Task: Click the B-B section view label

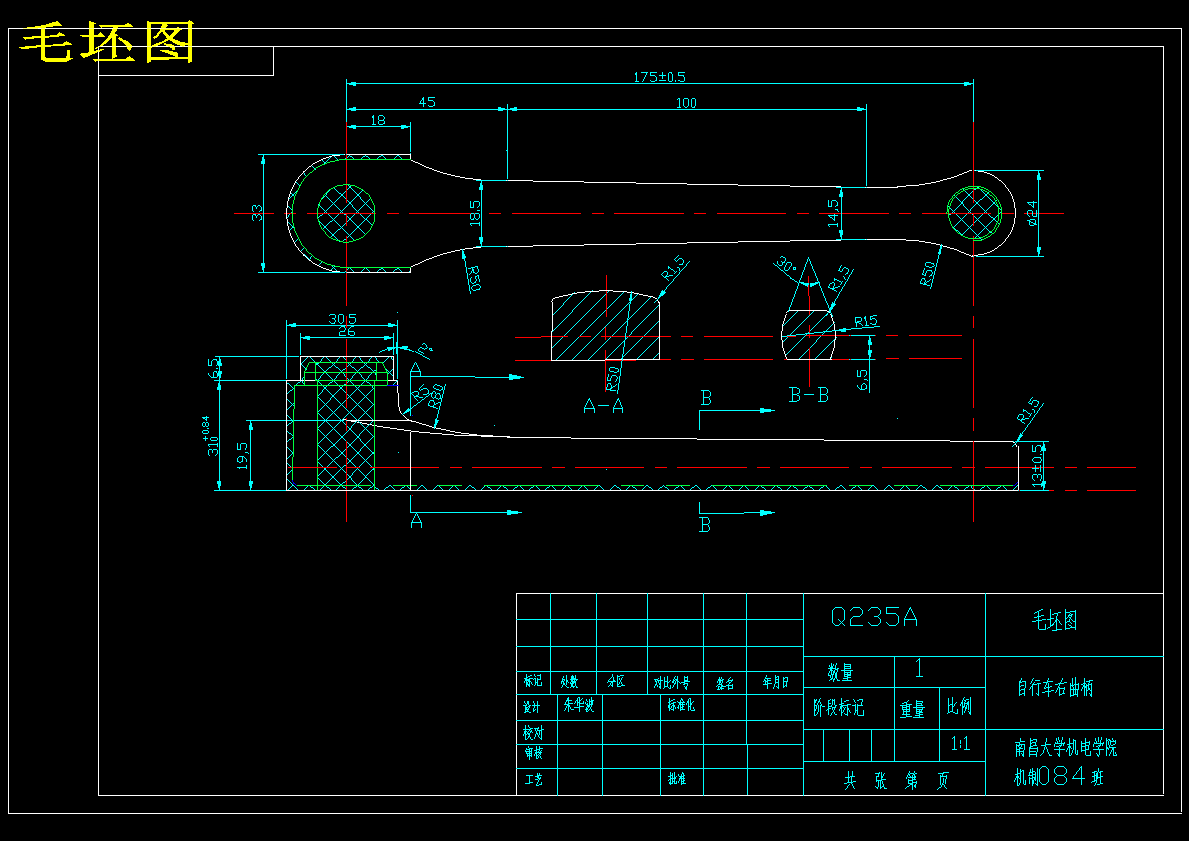Action: tap(808, 395)
